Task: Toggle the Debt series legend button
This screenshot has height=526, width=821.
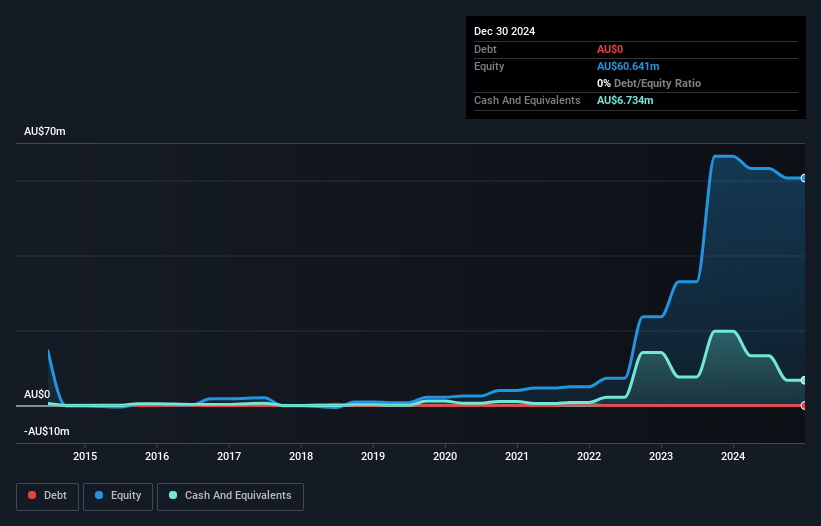Action: 48,496
